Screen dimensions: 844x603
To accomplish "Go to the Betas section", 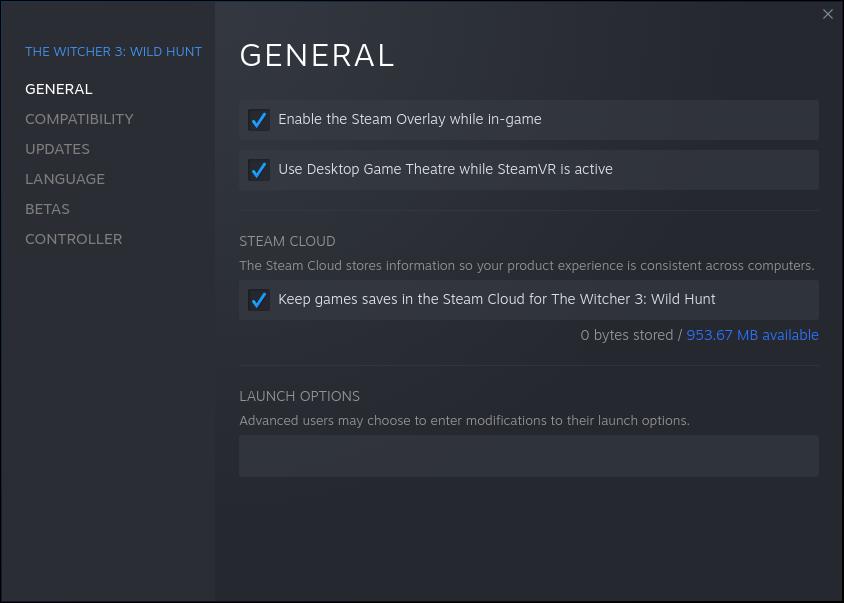I will pos(47,209).
